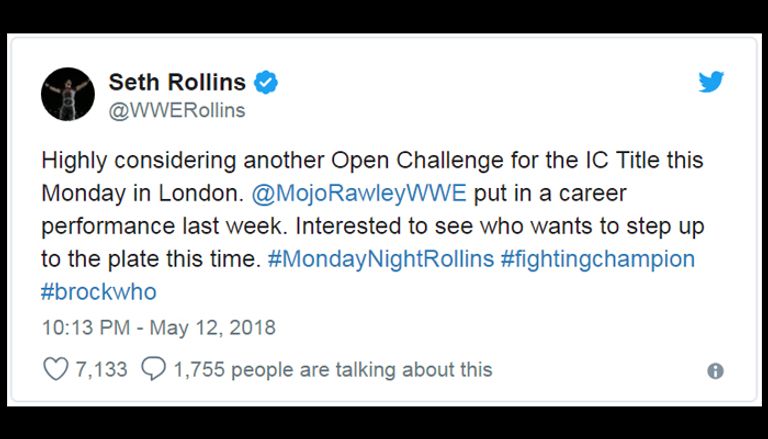Click the tweet body text
Viewport: 768px width, 439px height.
[370, 225]
